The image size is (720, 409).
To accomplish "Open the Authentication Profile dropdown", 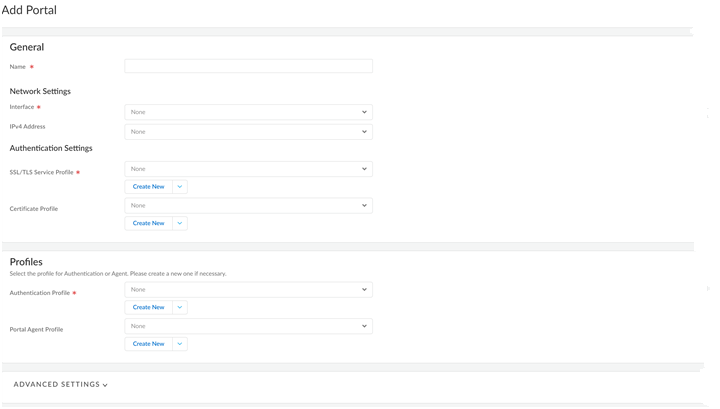I will tap(248, 289).
